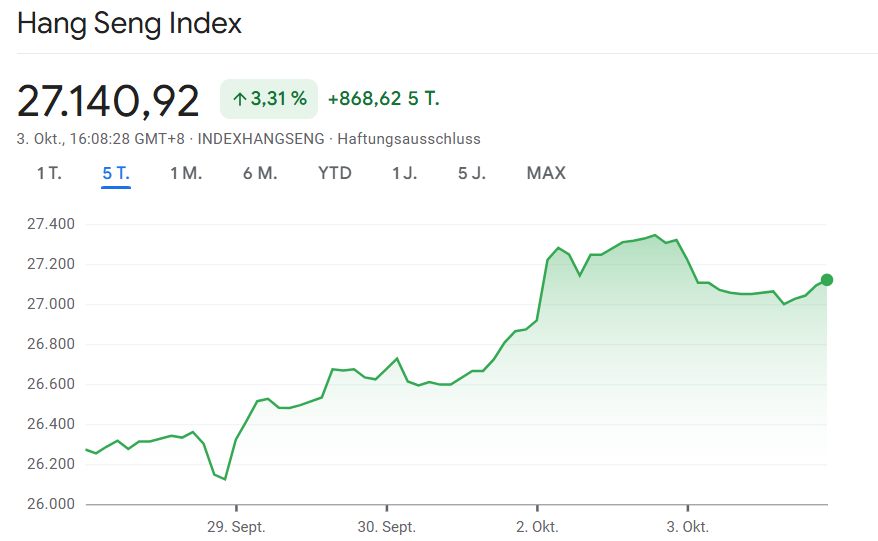Show the 1 J. chart range

click(404, 173)
